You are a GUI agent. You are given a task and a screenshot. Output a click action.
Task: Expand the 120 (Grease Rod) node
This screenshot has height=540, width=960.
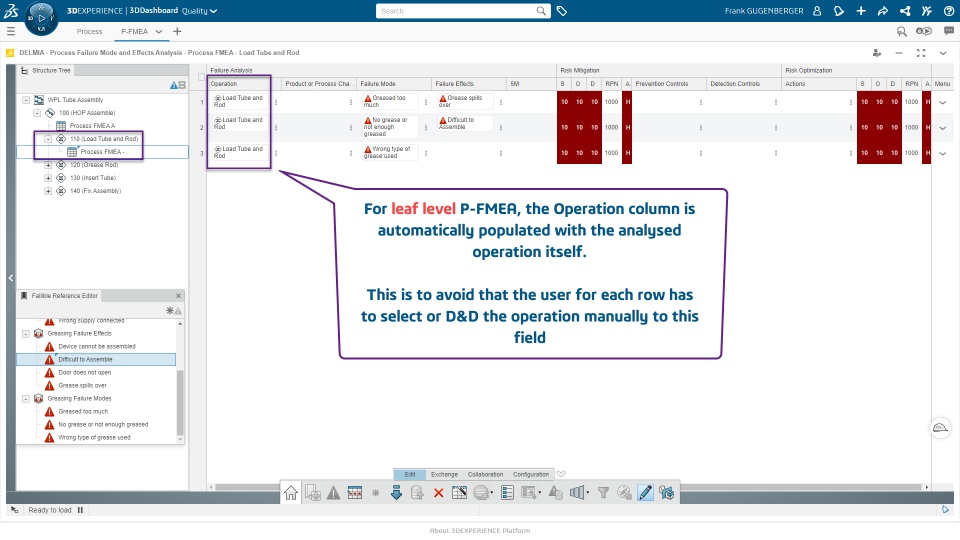click(x=48, y=165)
